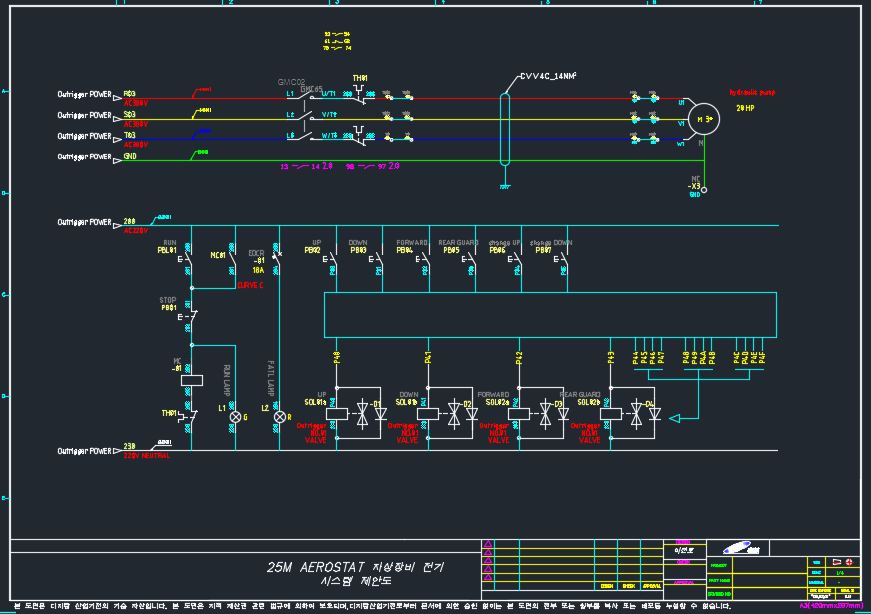The height and width of the screenshot is (614, 871).
Task: Select the red CURVE C text
Action: [251, 285]
